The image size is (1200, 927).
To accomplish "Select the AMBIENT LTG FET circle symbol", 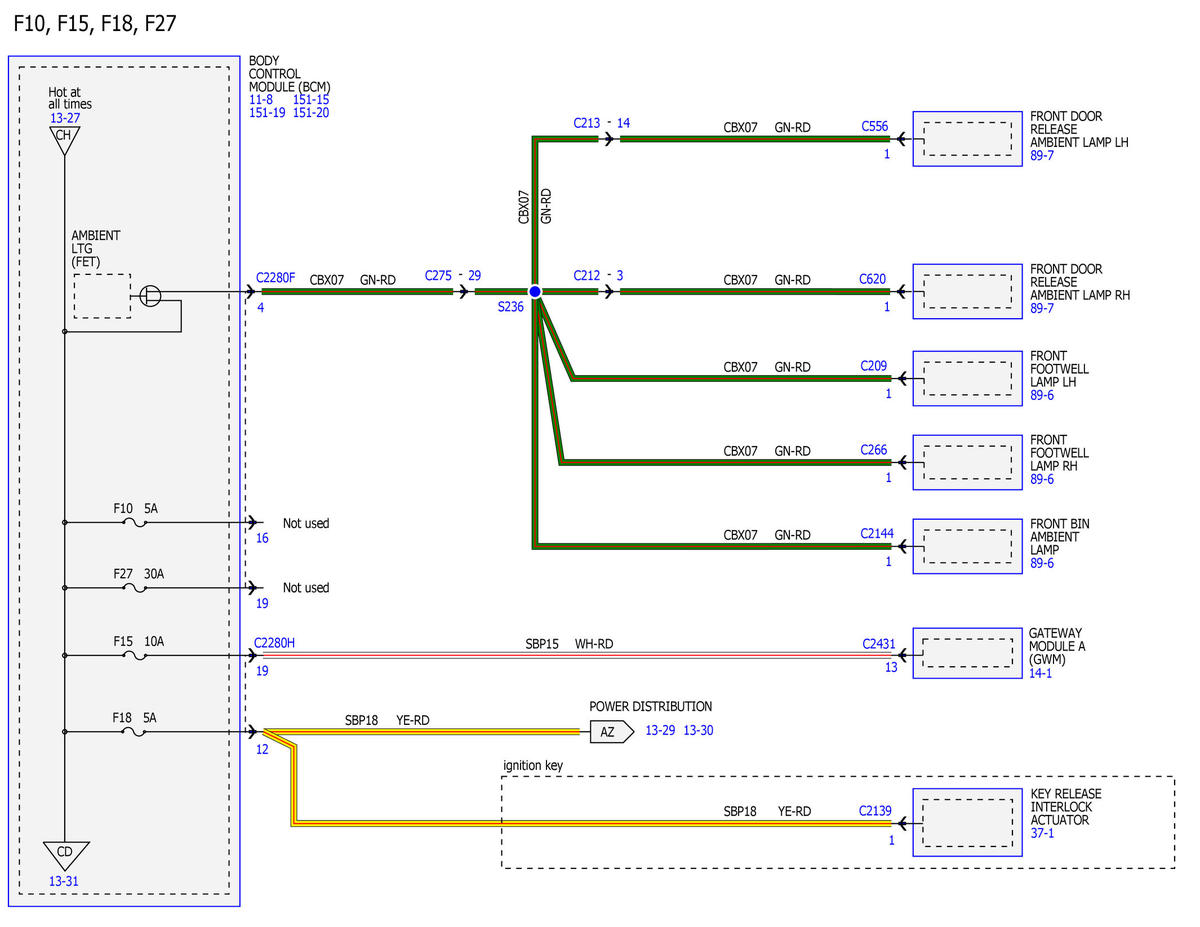I will 150,294.
